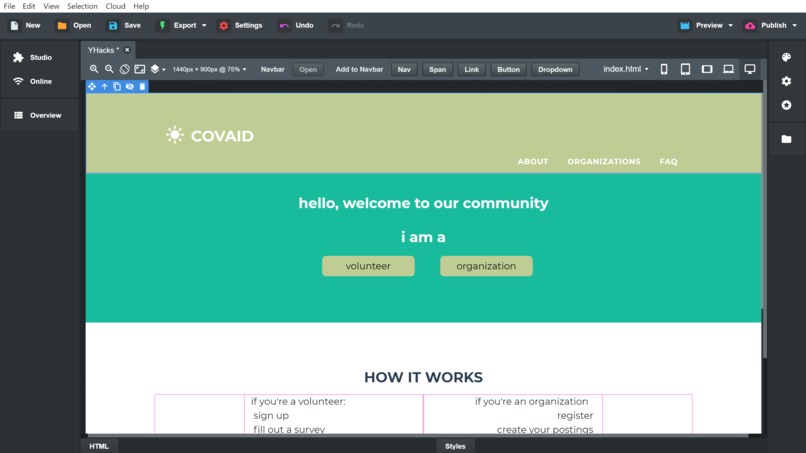806x453 pixels.
Task: Open the Selection menu
Action: point(82,6)
